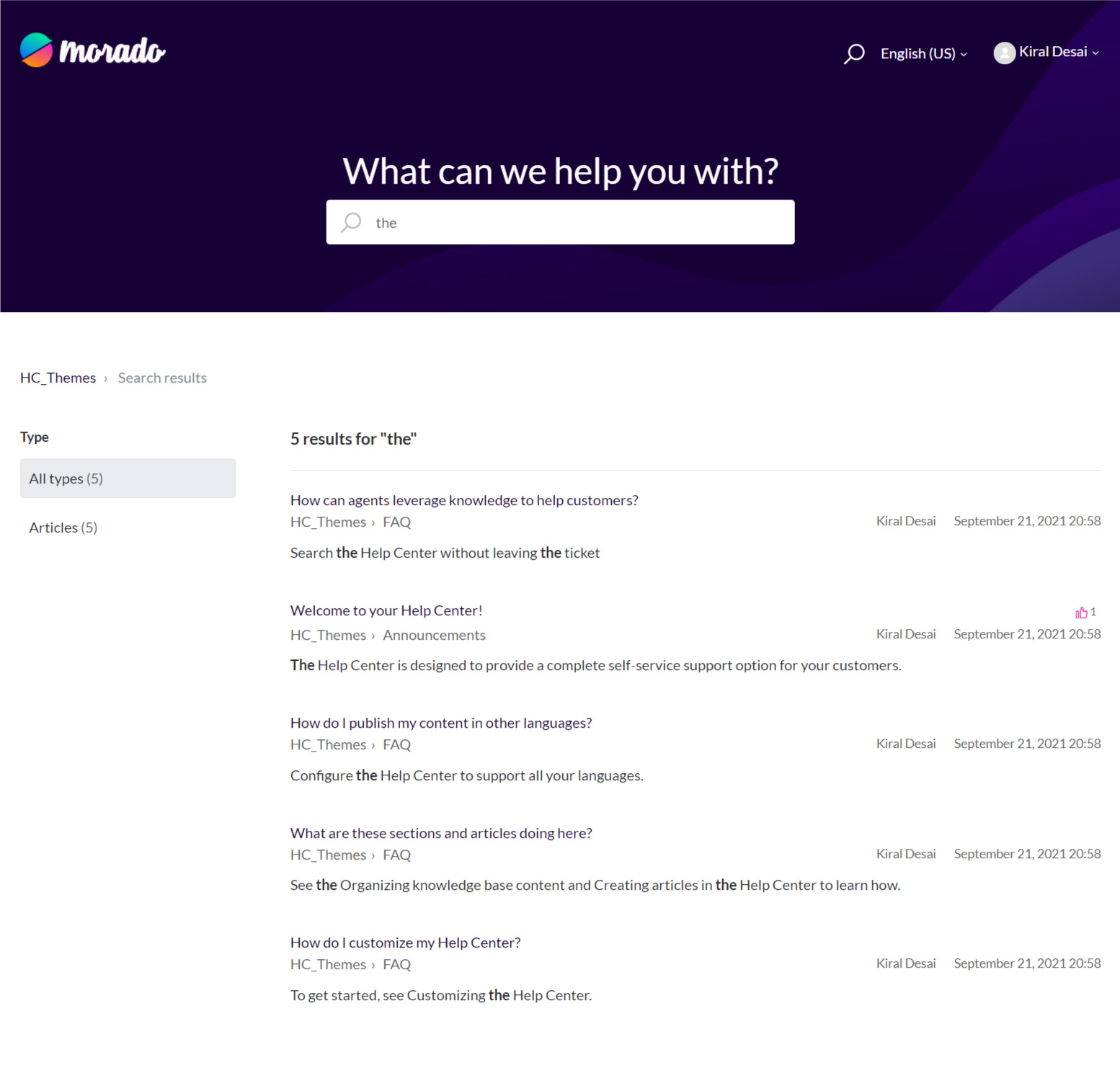Click the search box magnifier icon
Screen dimensions: 1120x1065
click(351, 222)
